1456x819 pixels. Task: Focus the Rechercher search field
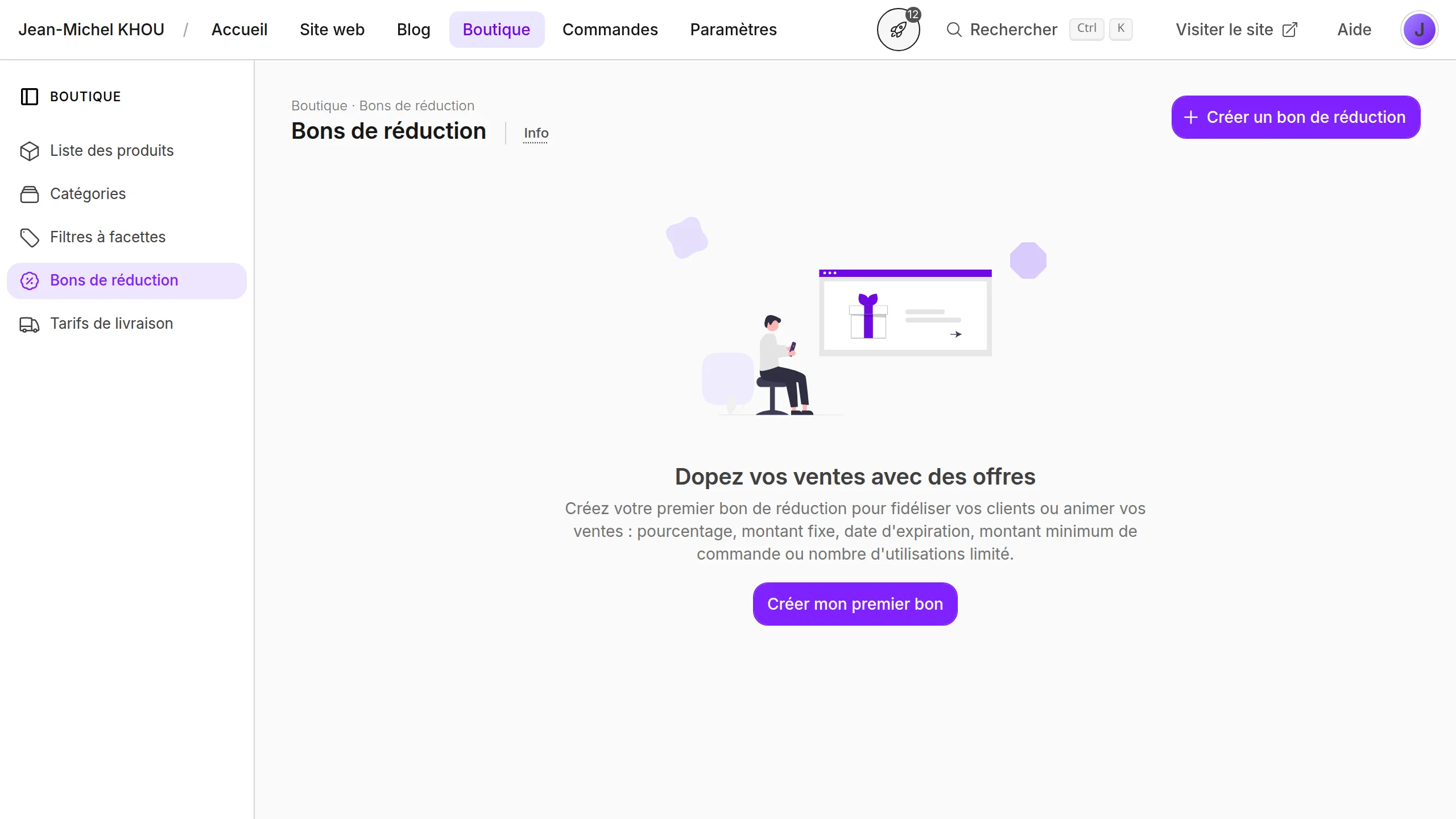[1039, 30]
